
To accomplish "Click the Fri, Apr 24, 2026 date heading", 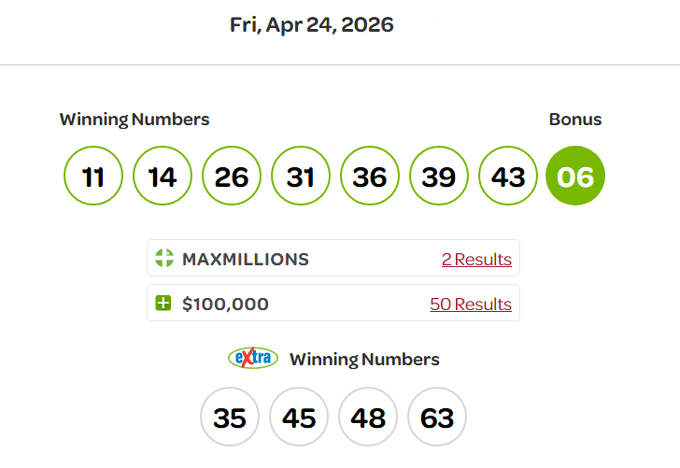I will (312, 25).
